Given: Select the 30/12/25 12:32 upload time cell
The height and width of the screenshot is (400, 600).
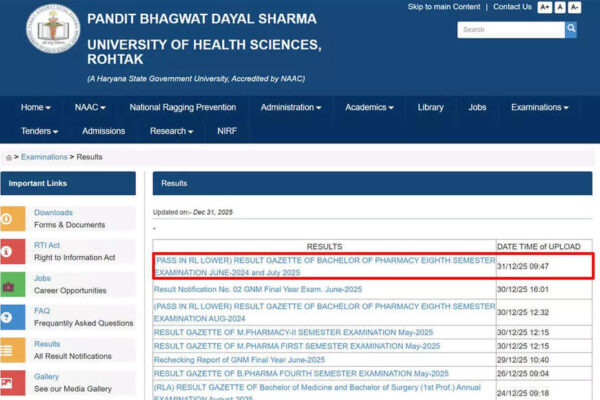Looking at the screenshot, I should [x=544, y=312].
